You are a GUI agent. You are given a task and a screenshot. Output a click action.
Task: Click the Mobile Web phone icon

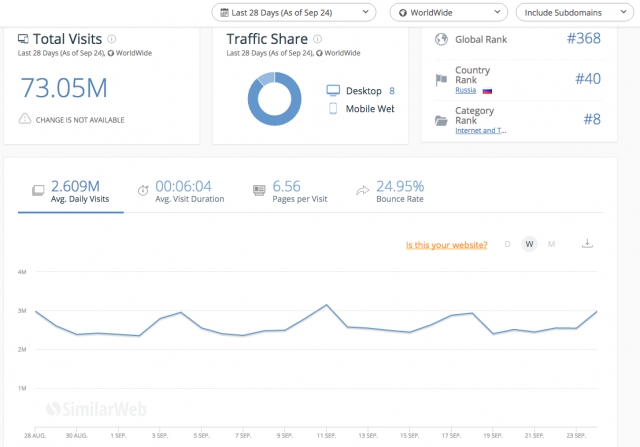click(x=333, y=108)
